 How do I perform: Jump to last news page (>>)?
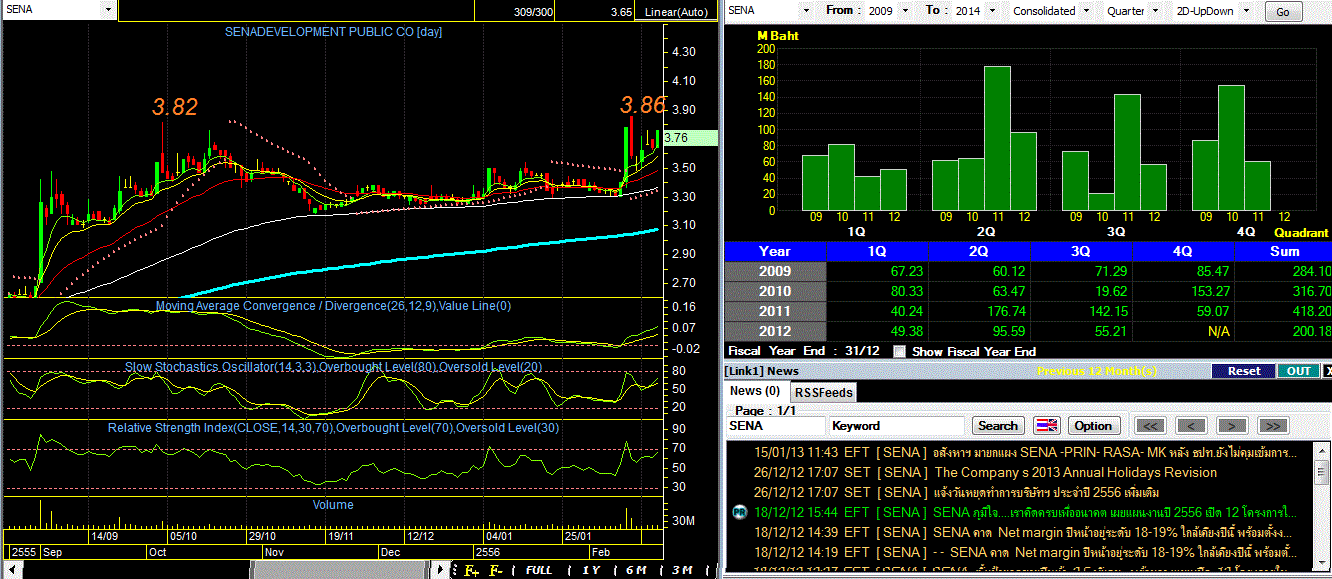[1273, 426]
